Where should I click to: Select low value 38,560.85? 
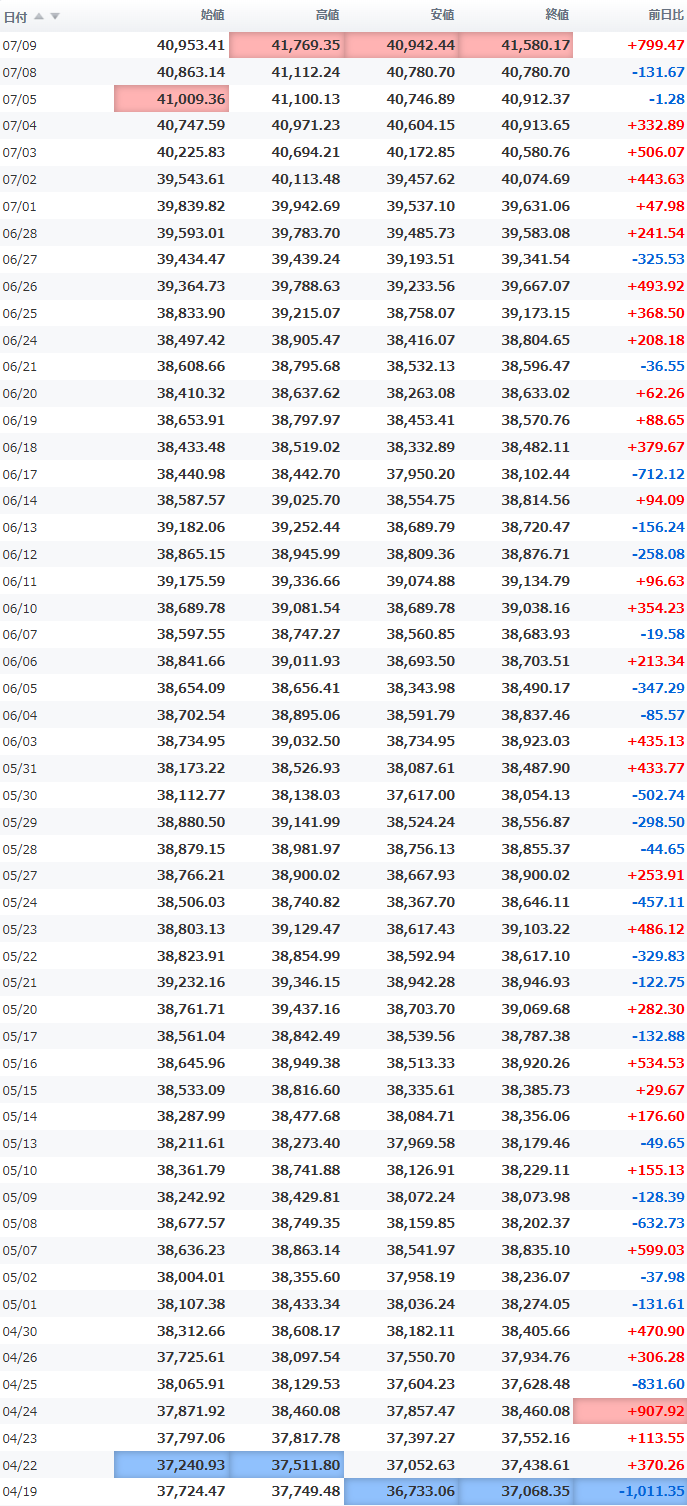point(421,634)
